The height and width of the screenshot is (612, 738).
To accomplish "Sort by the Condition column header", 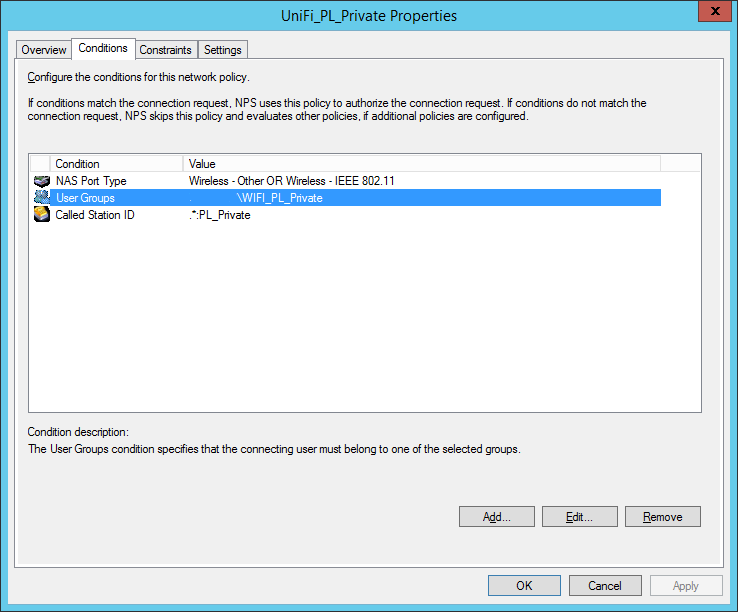I will [116, 164].
